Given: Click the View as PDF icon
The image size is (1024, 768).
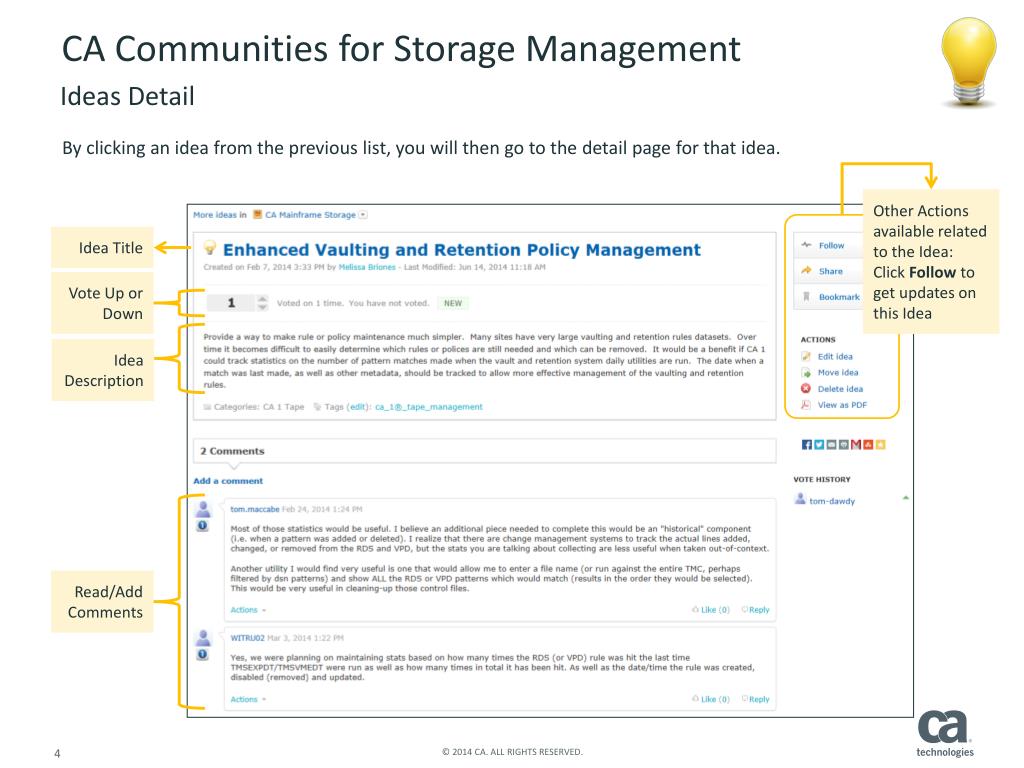Looking at the screenshot, I should pos(806,405).
